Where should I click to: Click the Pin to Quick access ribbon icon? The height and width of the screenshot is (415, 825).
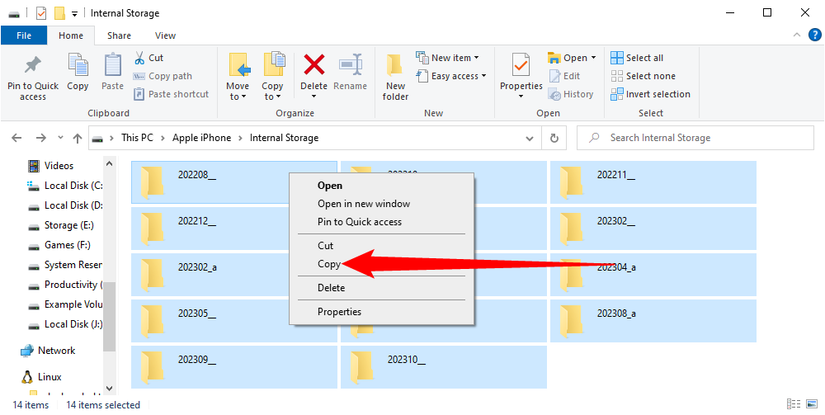(x=33, y=67)
